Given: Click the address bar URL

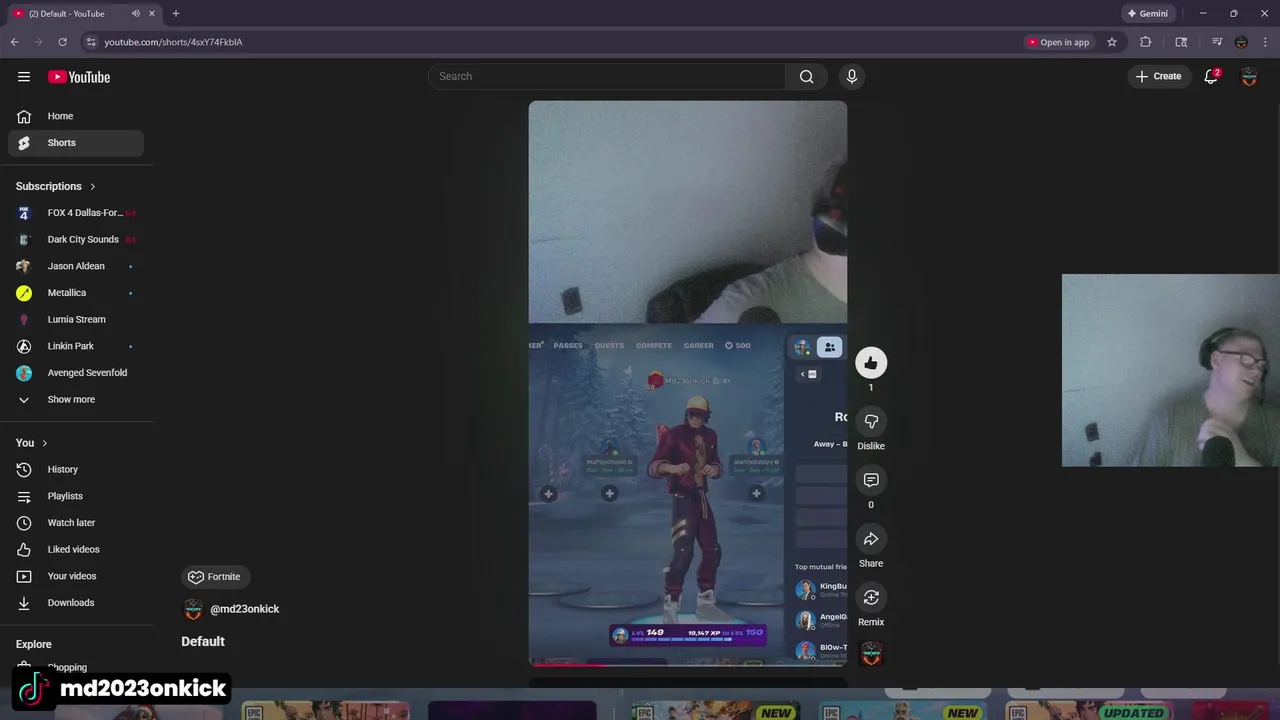Looking at the screenshot, I should pos(173,42).
